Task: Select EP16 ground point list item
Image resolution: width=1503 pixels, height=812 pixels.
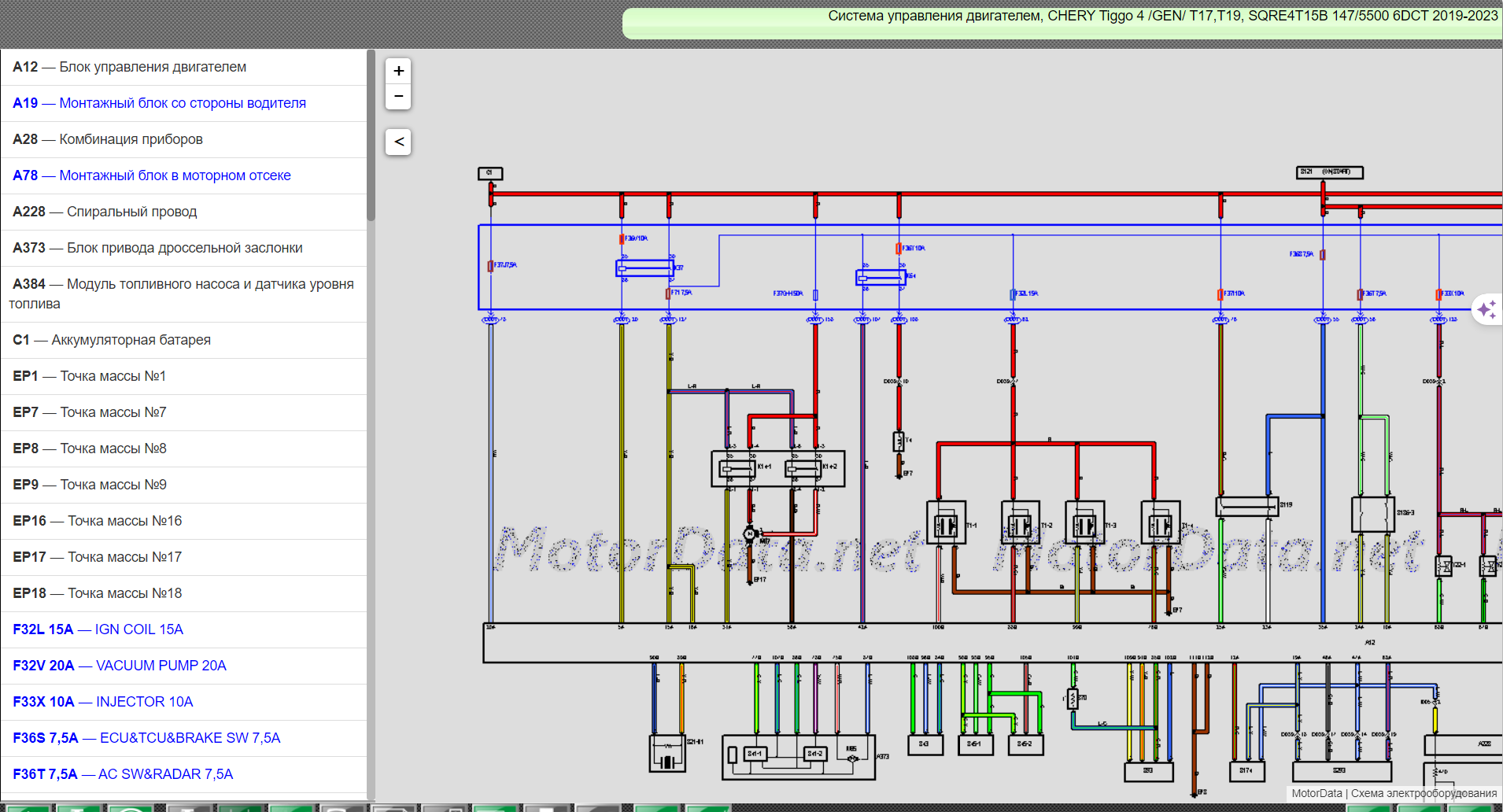Action: pyautogui.click(x=98, y=521)
